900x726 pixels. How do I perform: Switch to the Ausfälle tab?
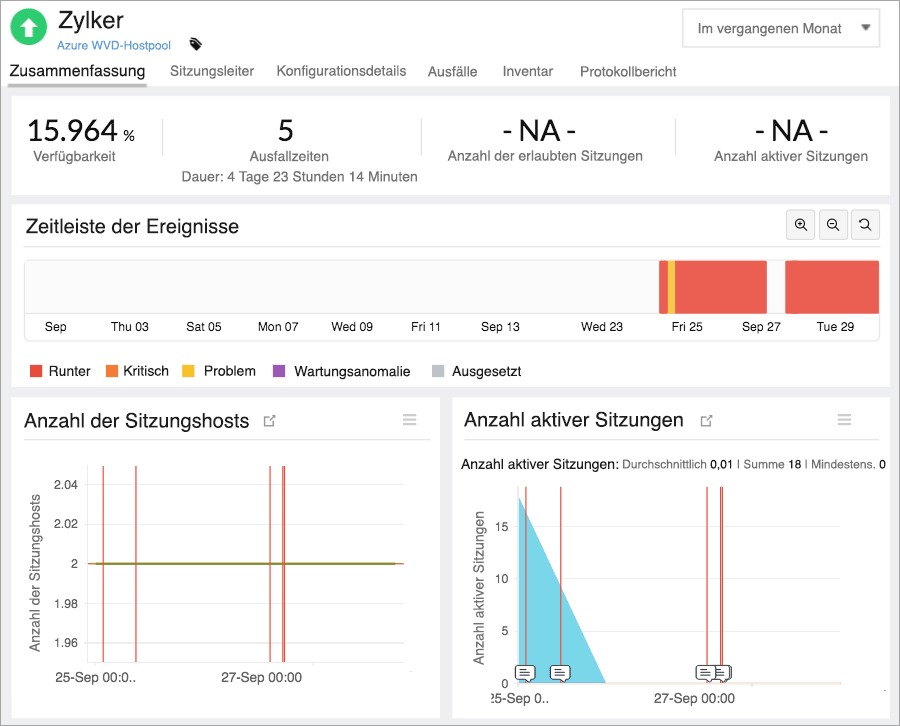point(452,71)
